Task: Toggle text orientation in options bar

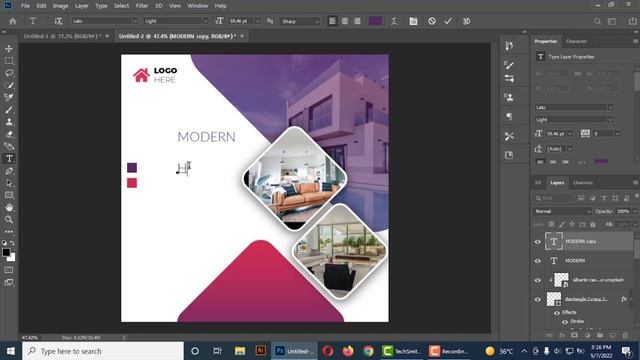Action: click(58, 21)
